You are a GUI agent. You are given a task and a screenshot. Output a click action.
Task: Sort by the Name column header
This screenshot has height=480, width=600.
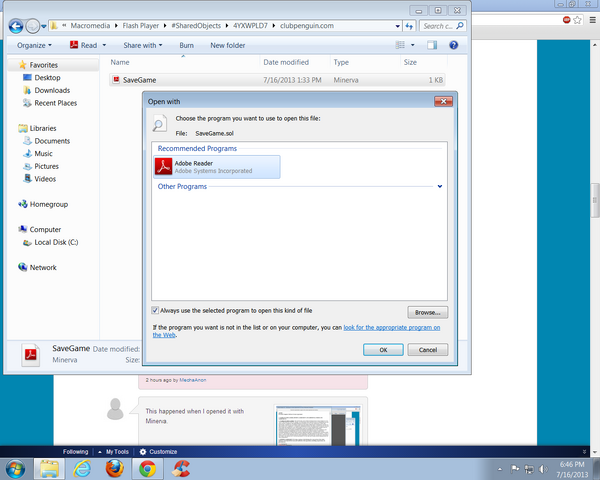pos(120,62)
